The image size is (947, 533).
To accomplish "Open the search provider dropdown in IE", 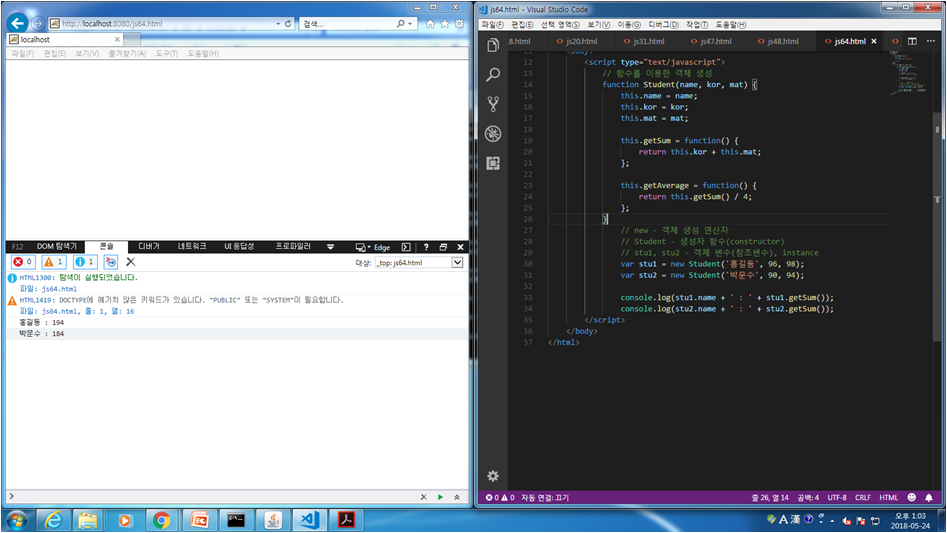I will pos(410,24).
